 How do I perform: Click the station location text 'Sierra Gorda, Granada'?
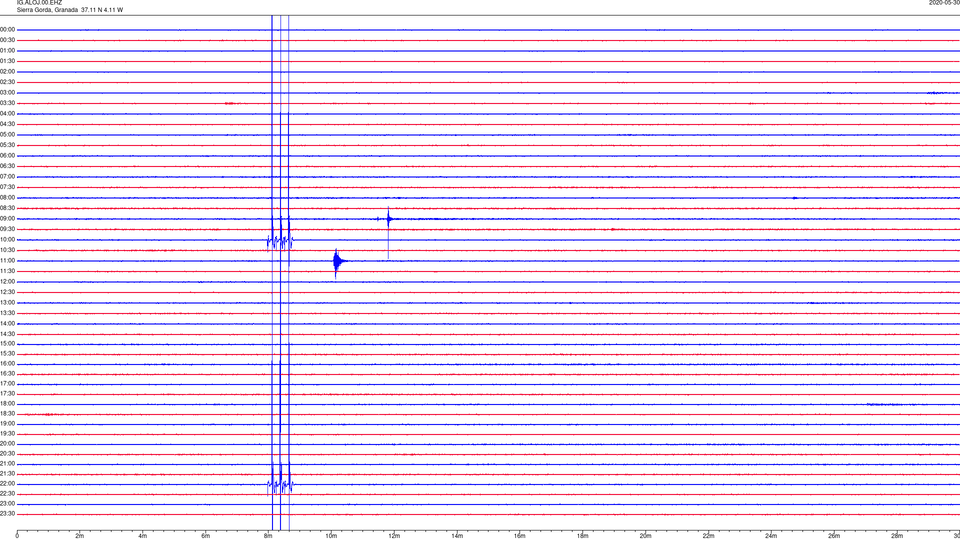coord(47,10)
